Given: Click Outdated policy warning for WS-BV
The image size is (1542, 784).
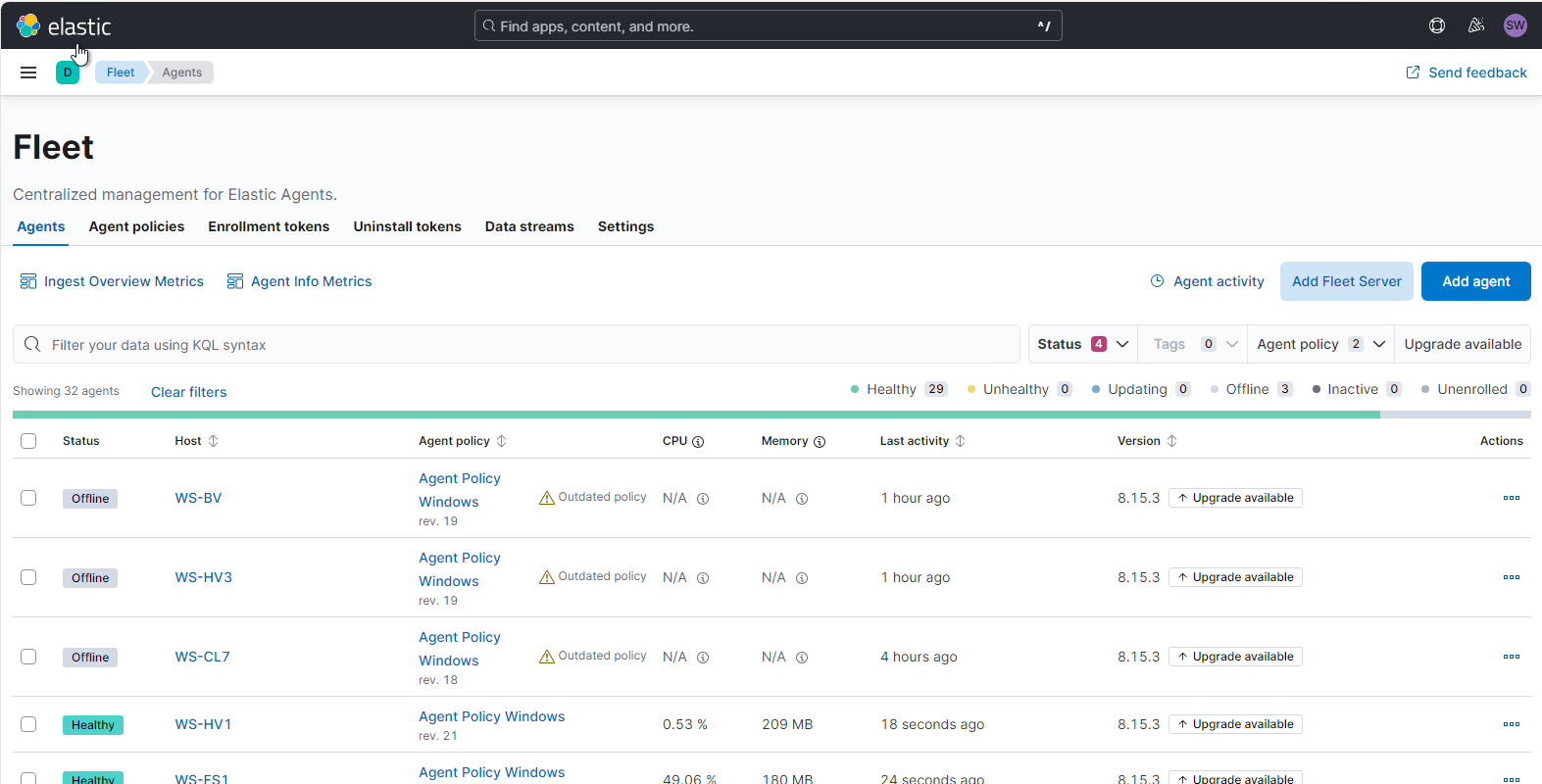Looking at the screenshot, I should (593, 498).
